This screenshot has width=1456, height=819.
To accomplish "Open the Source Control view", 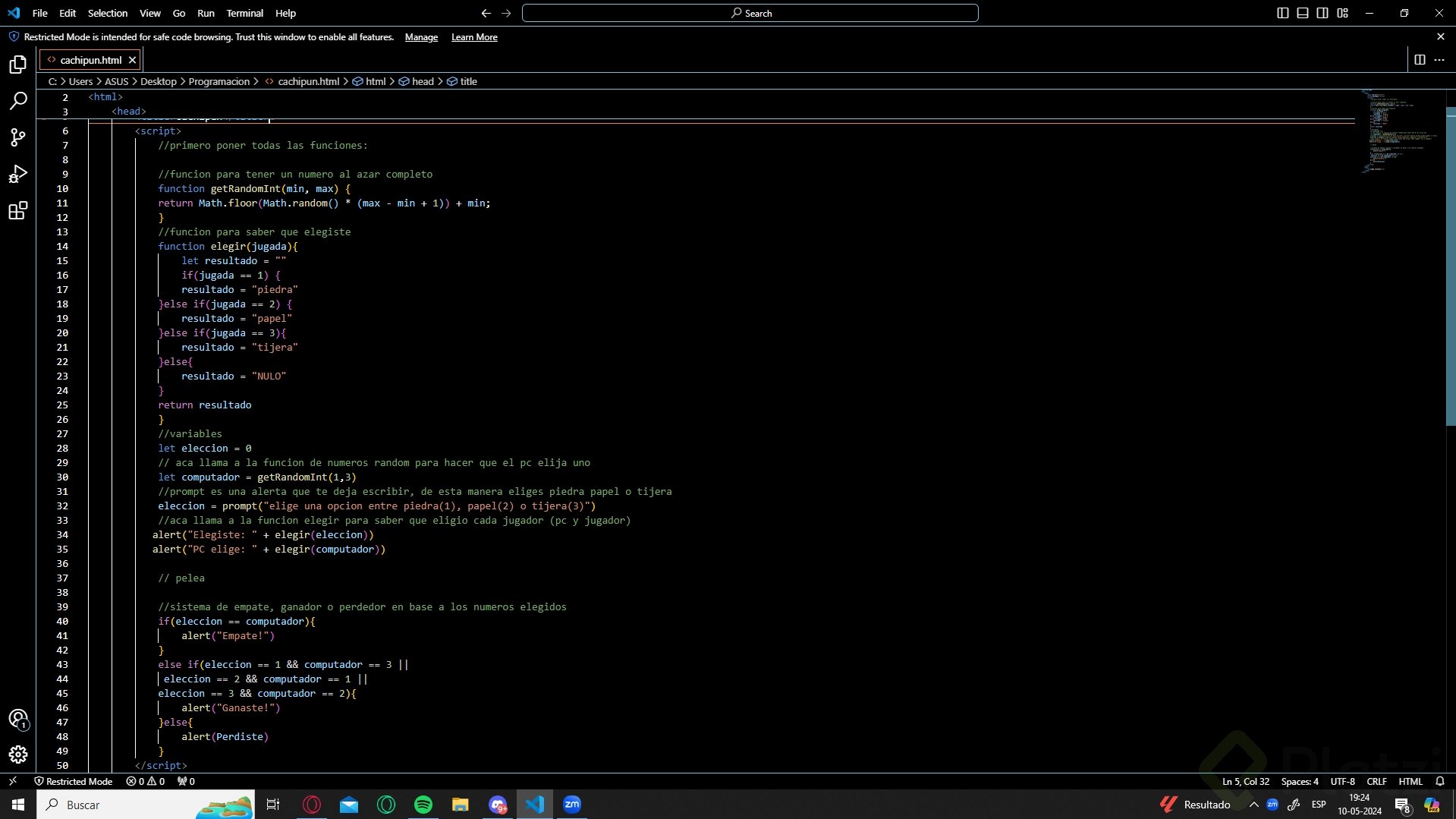I will click(18, 137).
